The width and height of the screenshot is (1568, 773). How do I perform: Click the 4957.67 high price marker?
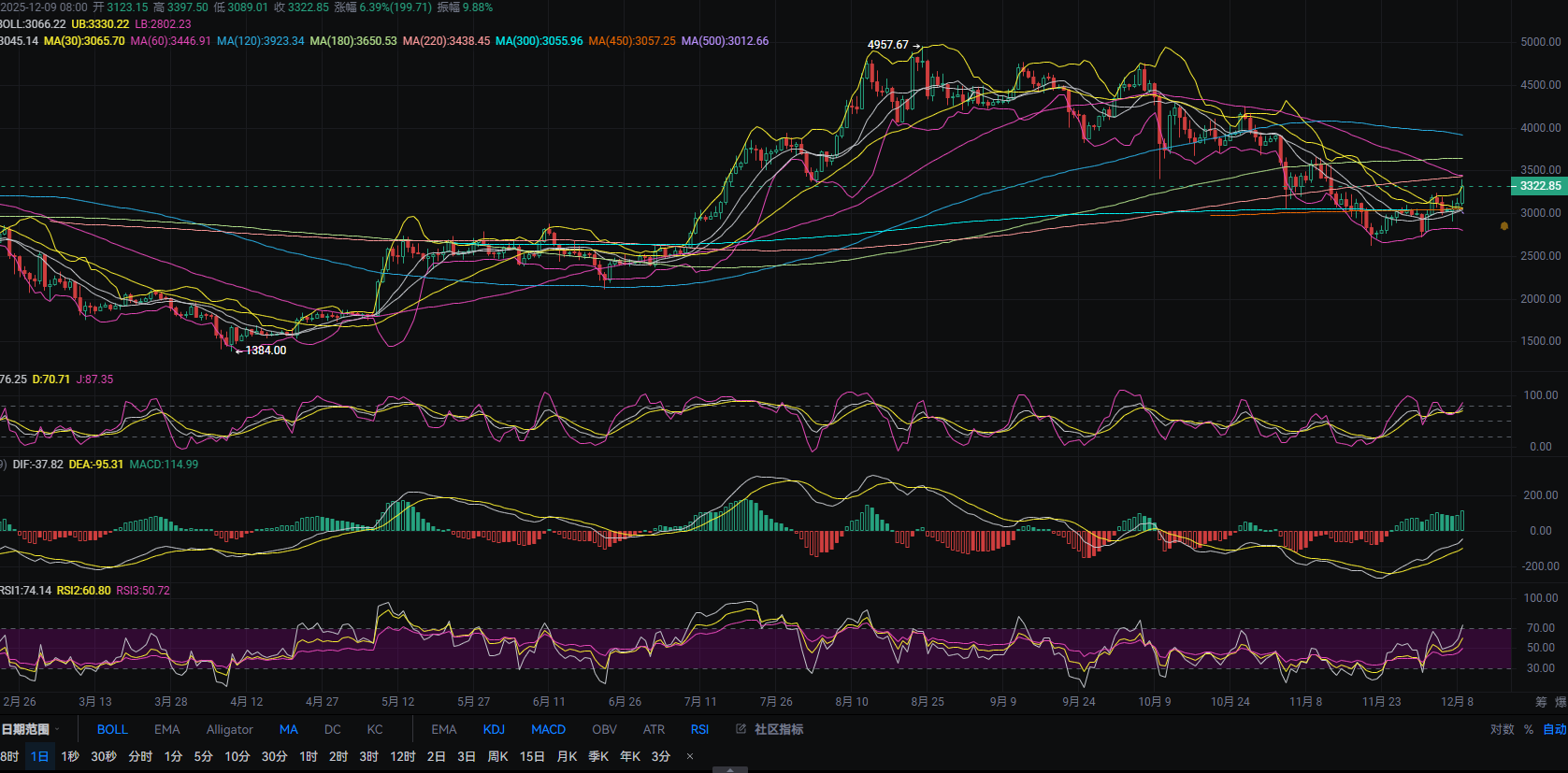pos(887,45)
